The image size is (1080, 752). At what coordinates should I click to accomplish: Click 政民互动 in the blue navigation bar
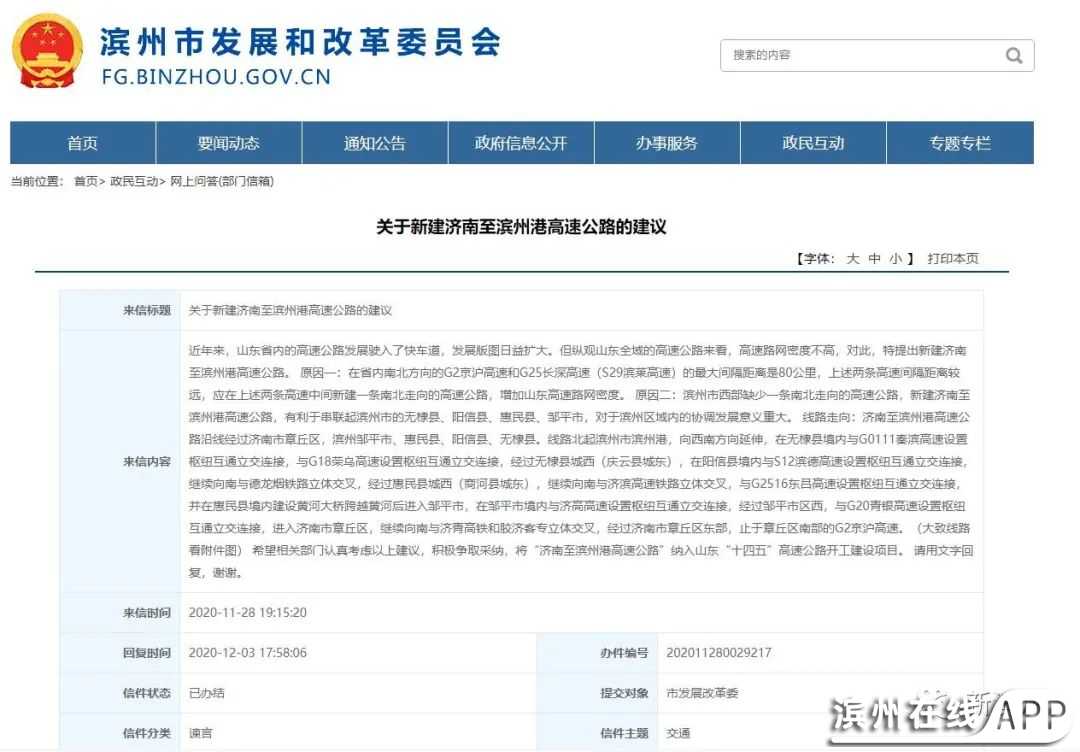813,143
